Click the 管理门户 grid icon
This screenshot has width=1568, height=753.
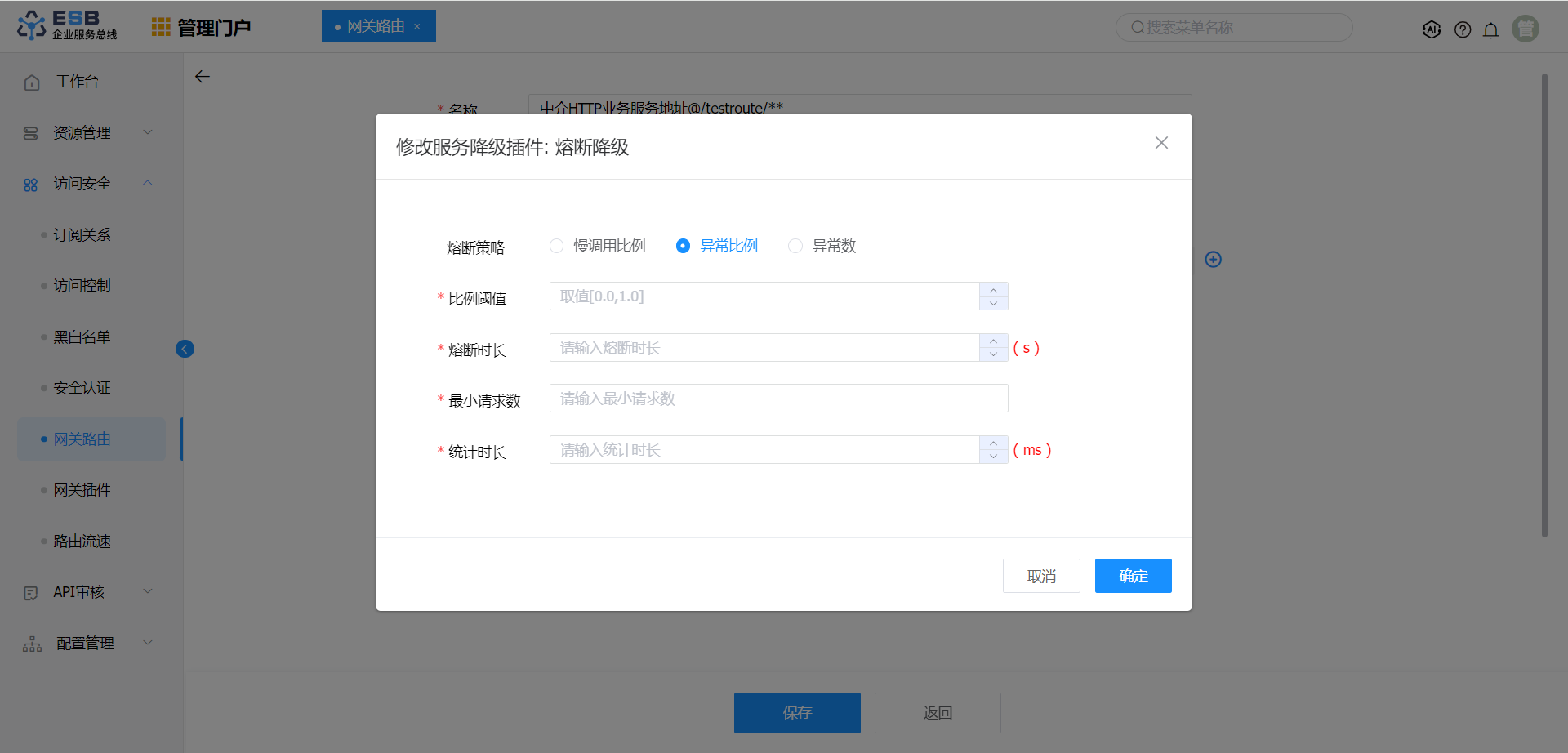pos(161,27)
